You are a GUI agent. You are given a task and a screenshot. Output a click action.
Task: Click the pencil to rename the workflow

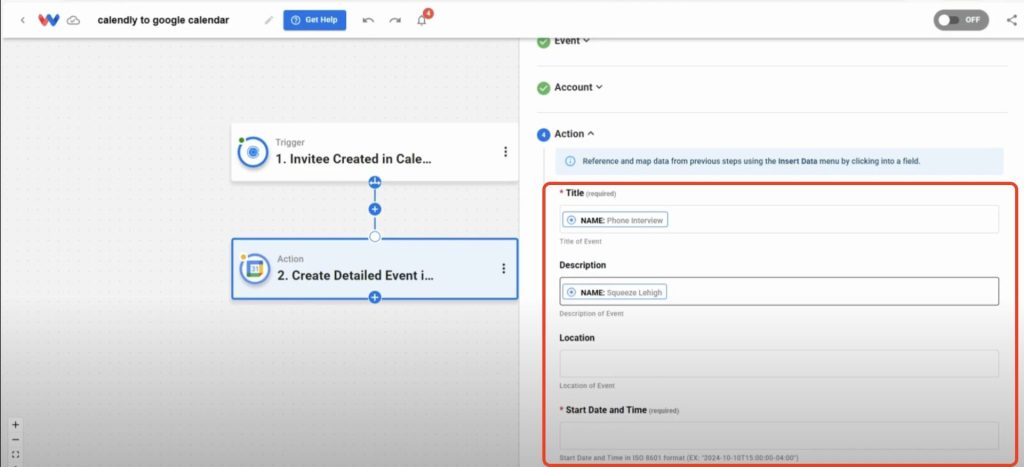tap(268, 20)
